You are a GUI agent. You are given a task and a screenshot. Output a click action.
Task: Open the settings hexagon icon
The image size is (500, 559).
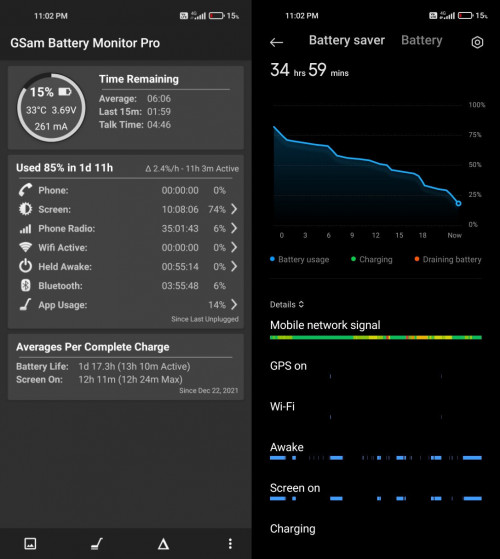click(477, 42)
